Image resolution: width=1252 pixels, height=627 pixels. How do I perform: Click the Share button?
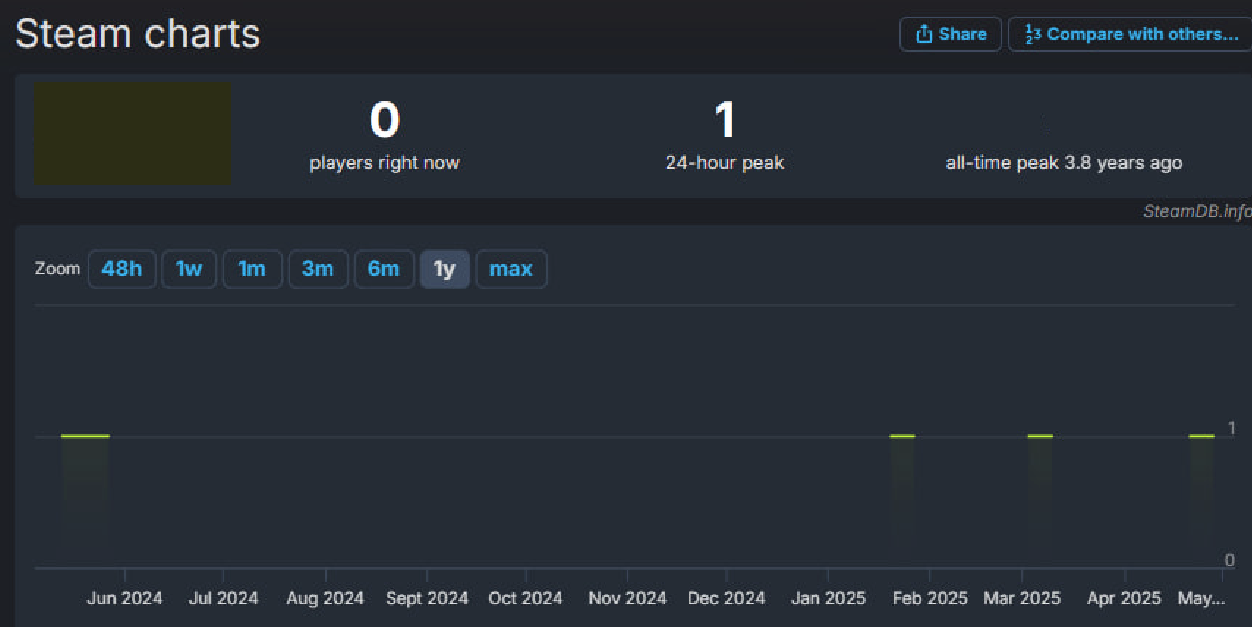950,34
